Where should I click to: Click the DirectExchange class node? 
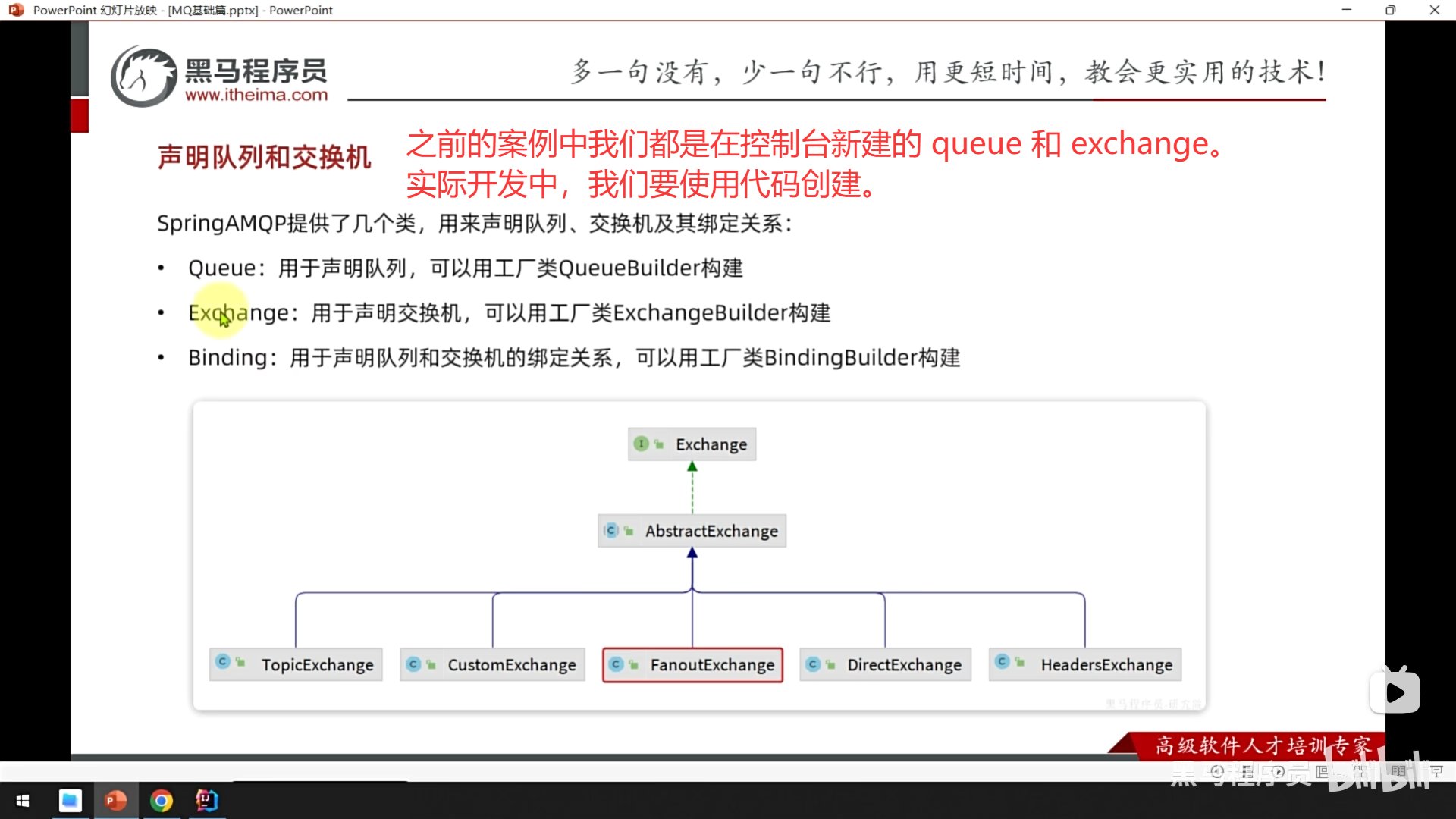pyautogui.click(x=885, y=665)
